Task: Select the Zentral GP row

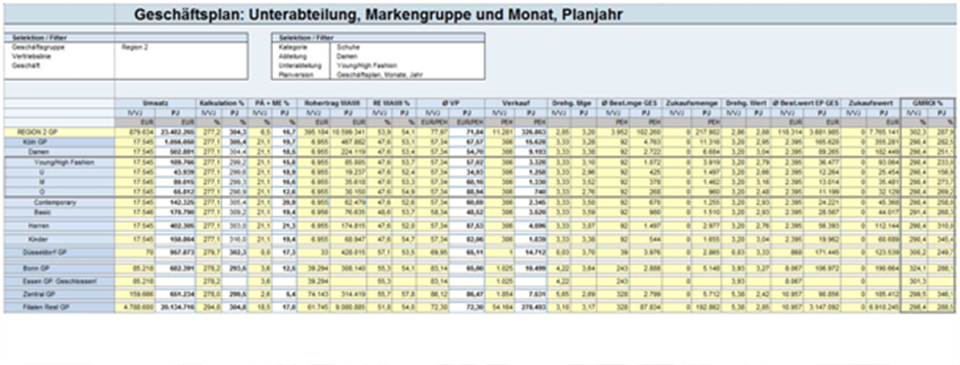Action: coord(36,295)
